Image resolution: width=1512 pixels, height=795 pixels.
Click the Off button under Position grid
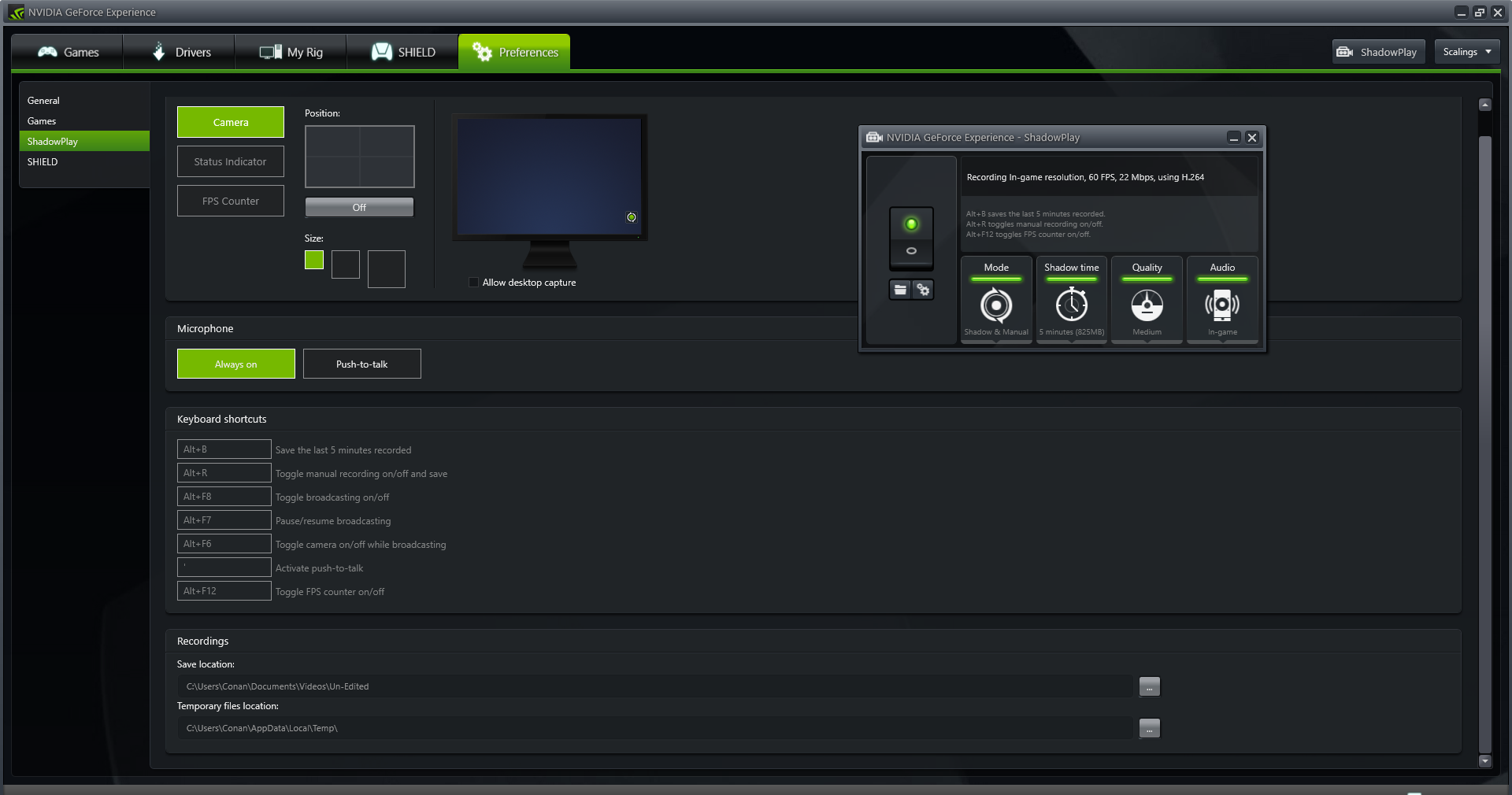tap(359, 207)
